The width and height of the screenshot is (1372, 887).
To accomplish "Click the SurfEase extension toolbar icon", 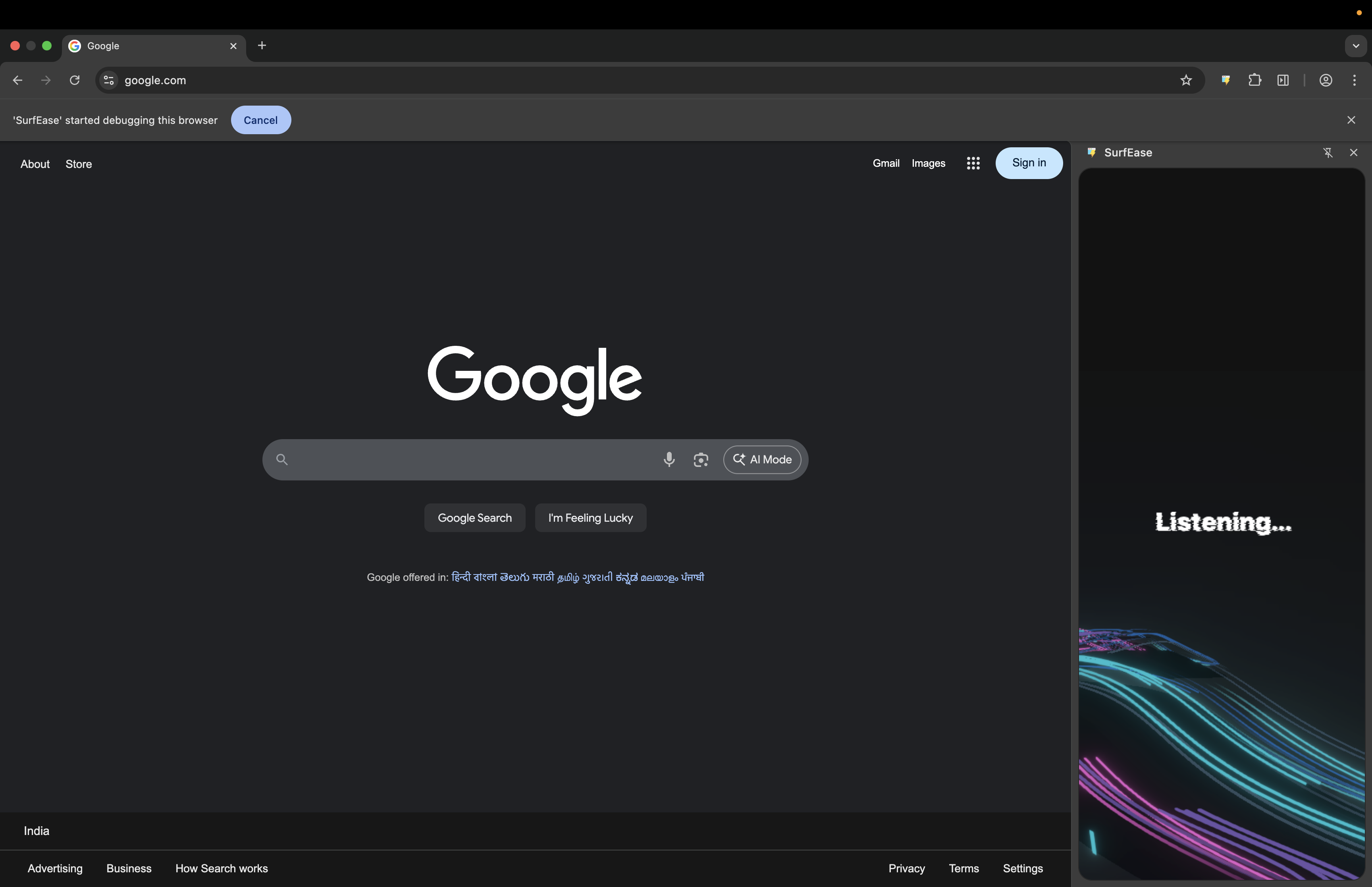I will [1226, 80].
